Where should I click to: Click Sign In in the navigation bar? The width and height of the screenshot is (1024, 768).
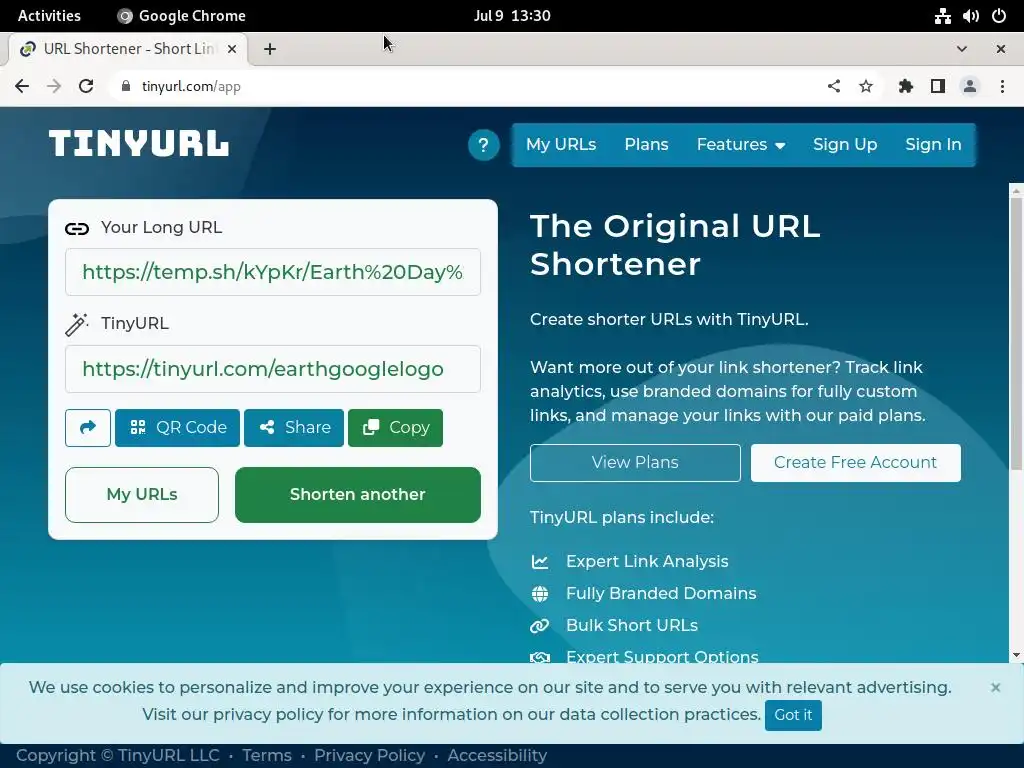(933, 144)
